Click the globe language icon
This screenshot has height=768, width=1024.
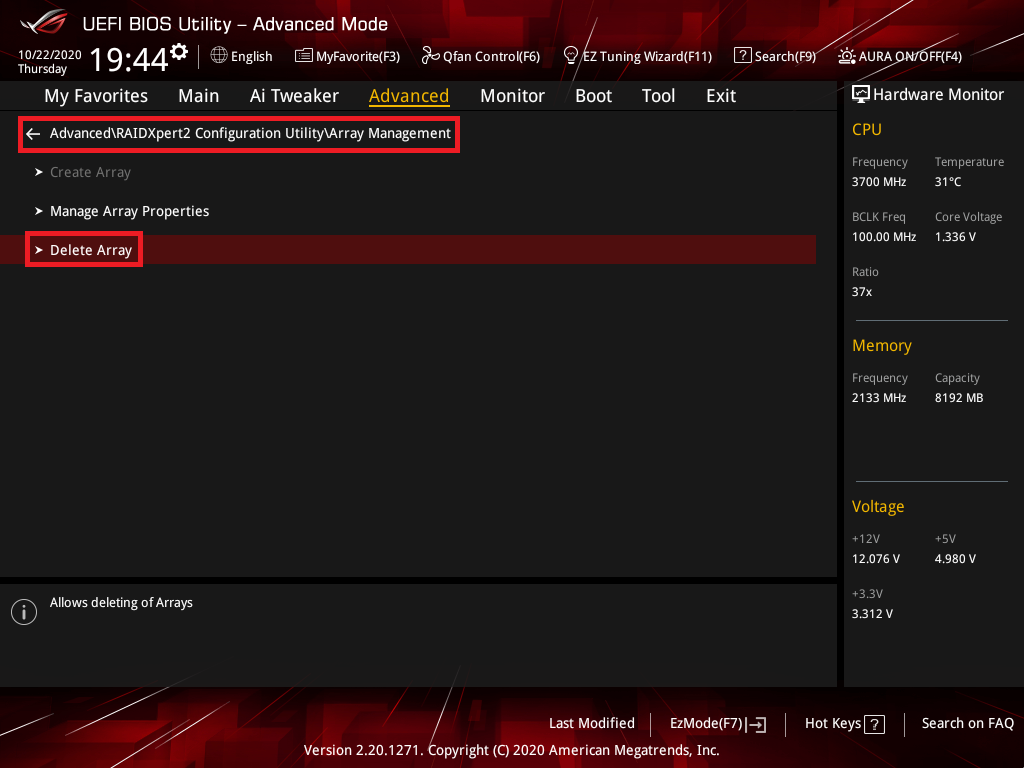click(x=218, y=56)
